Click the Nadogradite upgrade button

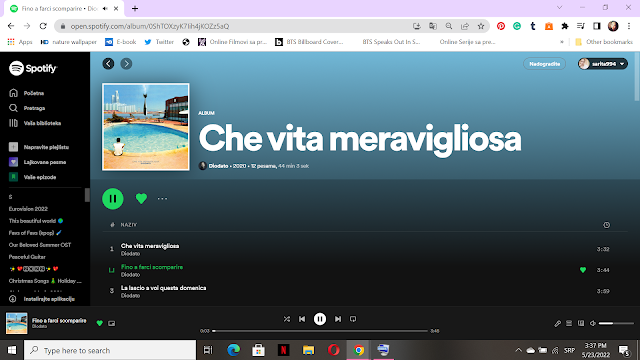pyautogui.click(x=544, y=64)
